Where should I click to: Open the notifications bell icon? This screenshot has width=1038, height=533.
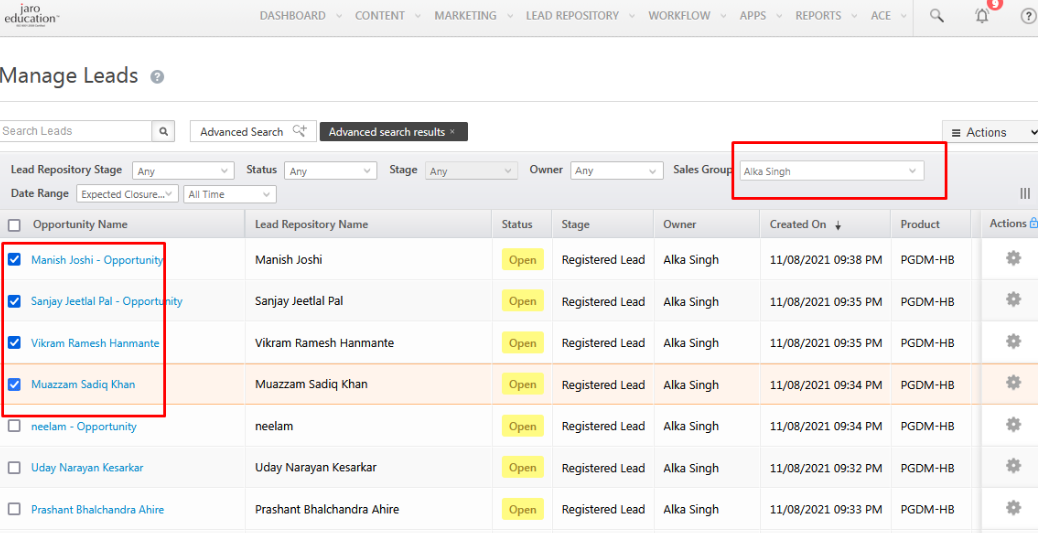pos(982,16)
